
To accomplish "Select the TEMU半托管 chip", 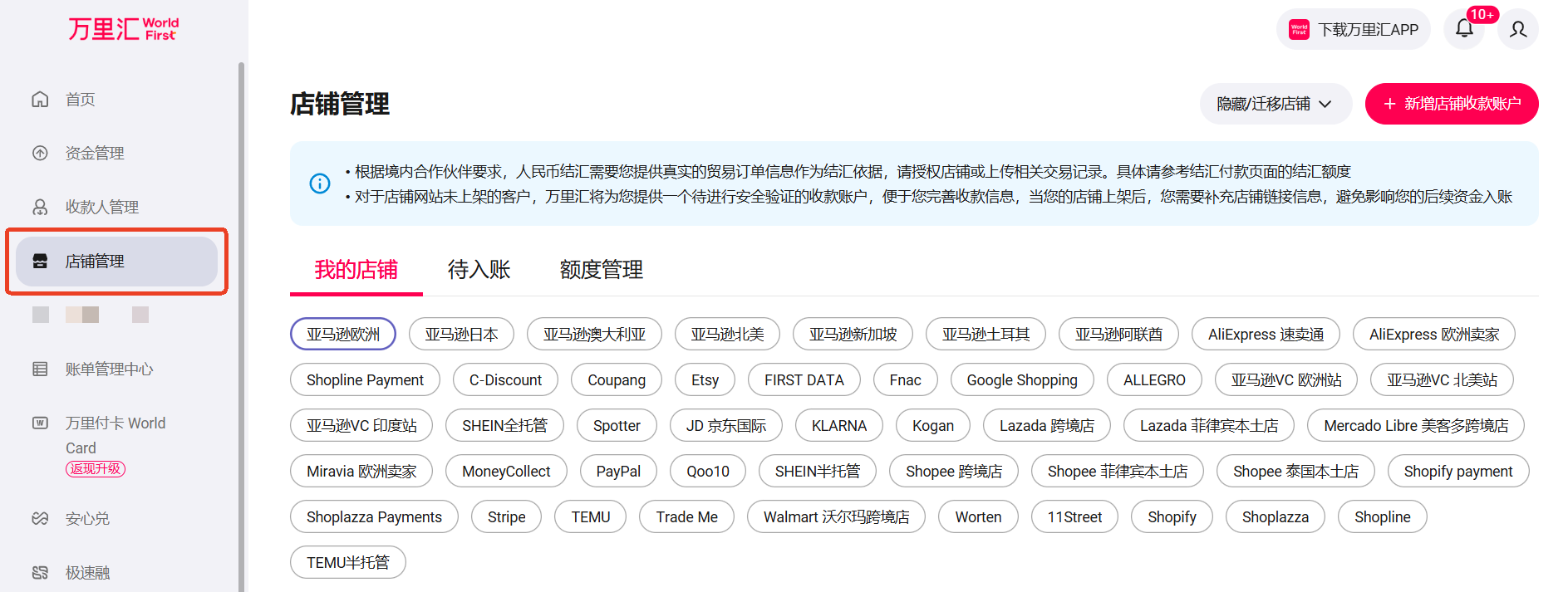I will 347,562.
